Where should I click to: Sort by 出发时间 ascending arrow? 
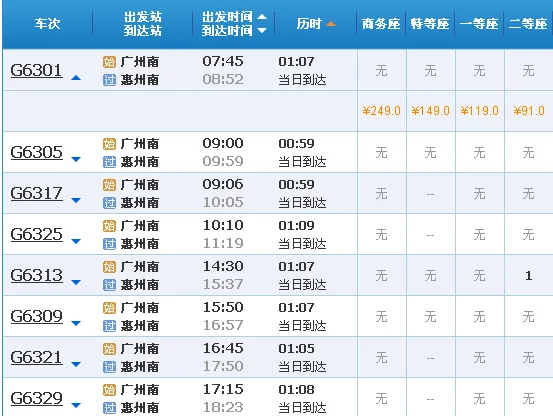pyautogui.click(x=262, y=17)
